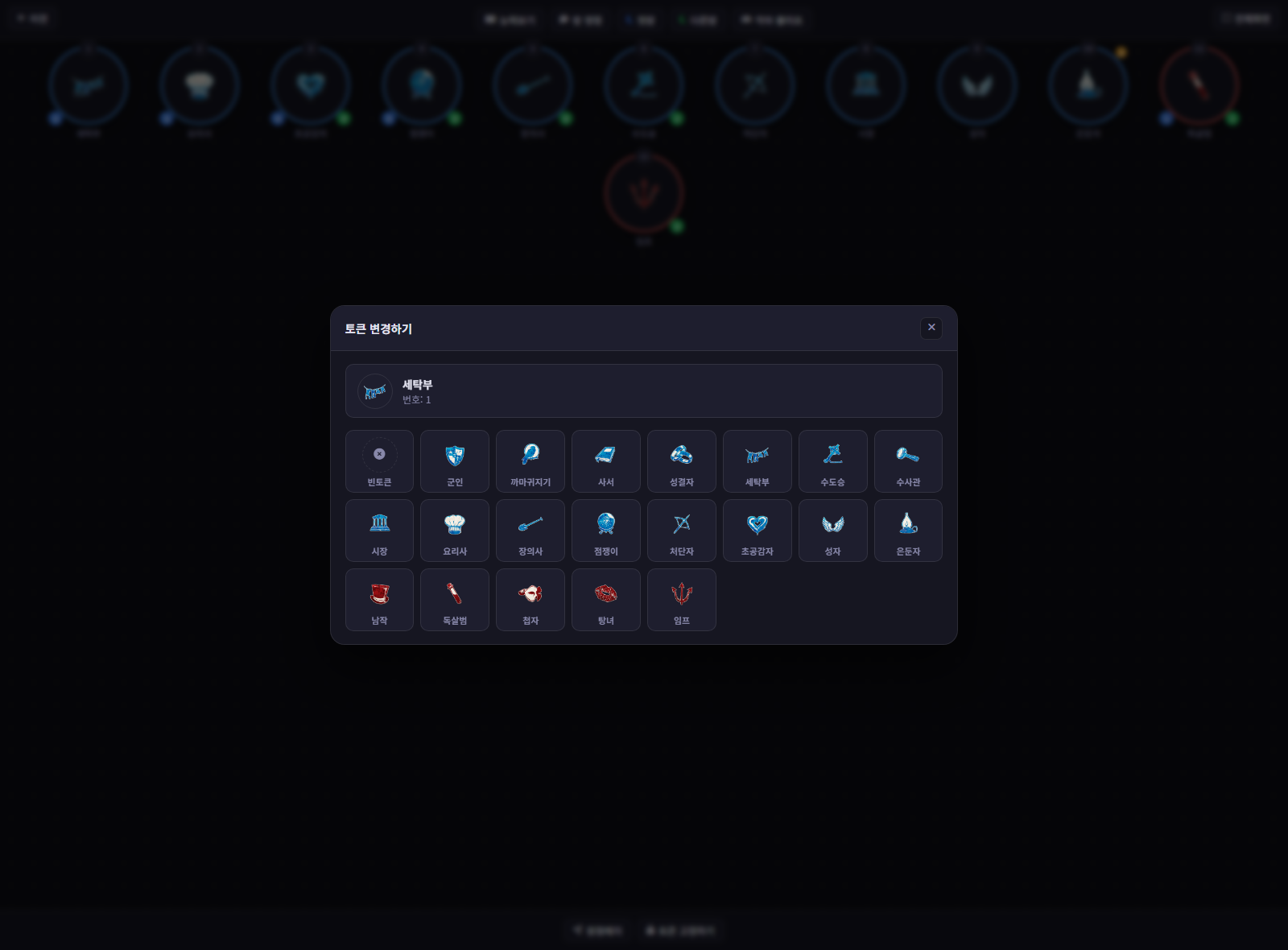Select the 사서 book token
The height and width of the screenshot is (950, 1288).
[x=606, y=461]
